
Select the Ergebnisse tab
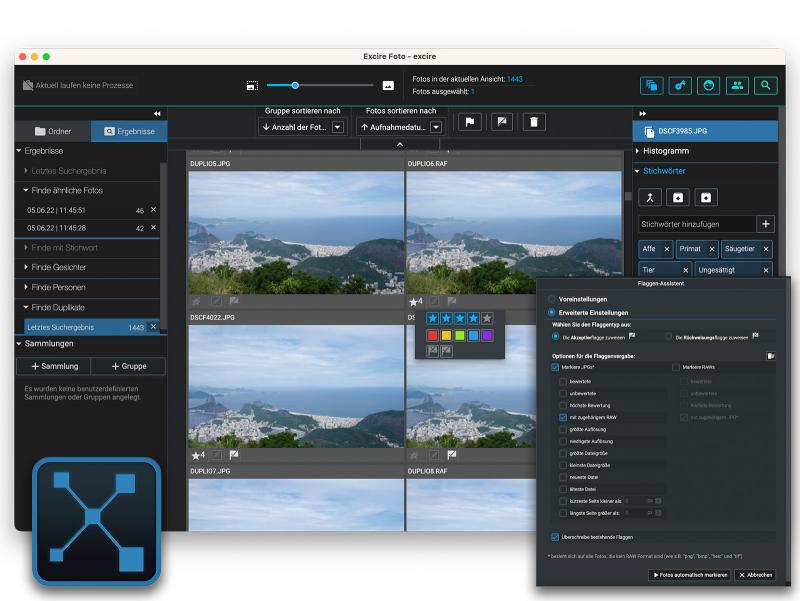pyautogui.click(x=128, y=131)
